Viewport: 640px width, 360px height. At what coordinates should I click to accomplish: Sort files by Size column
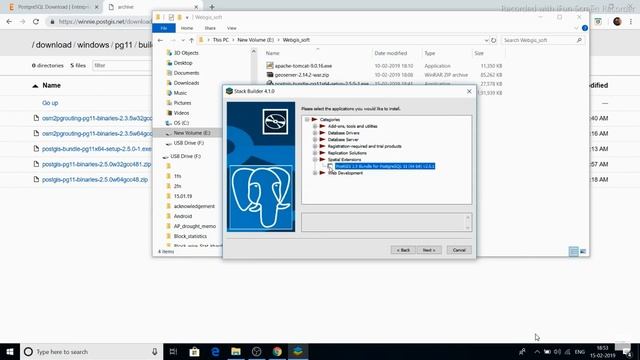point(479,53)
